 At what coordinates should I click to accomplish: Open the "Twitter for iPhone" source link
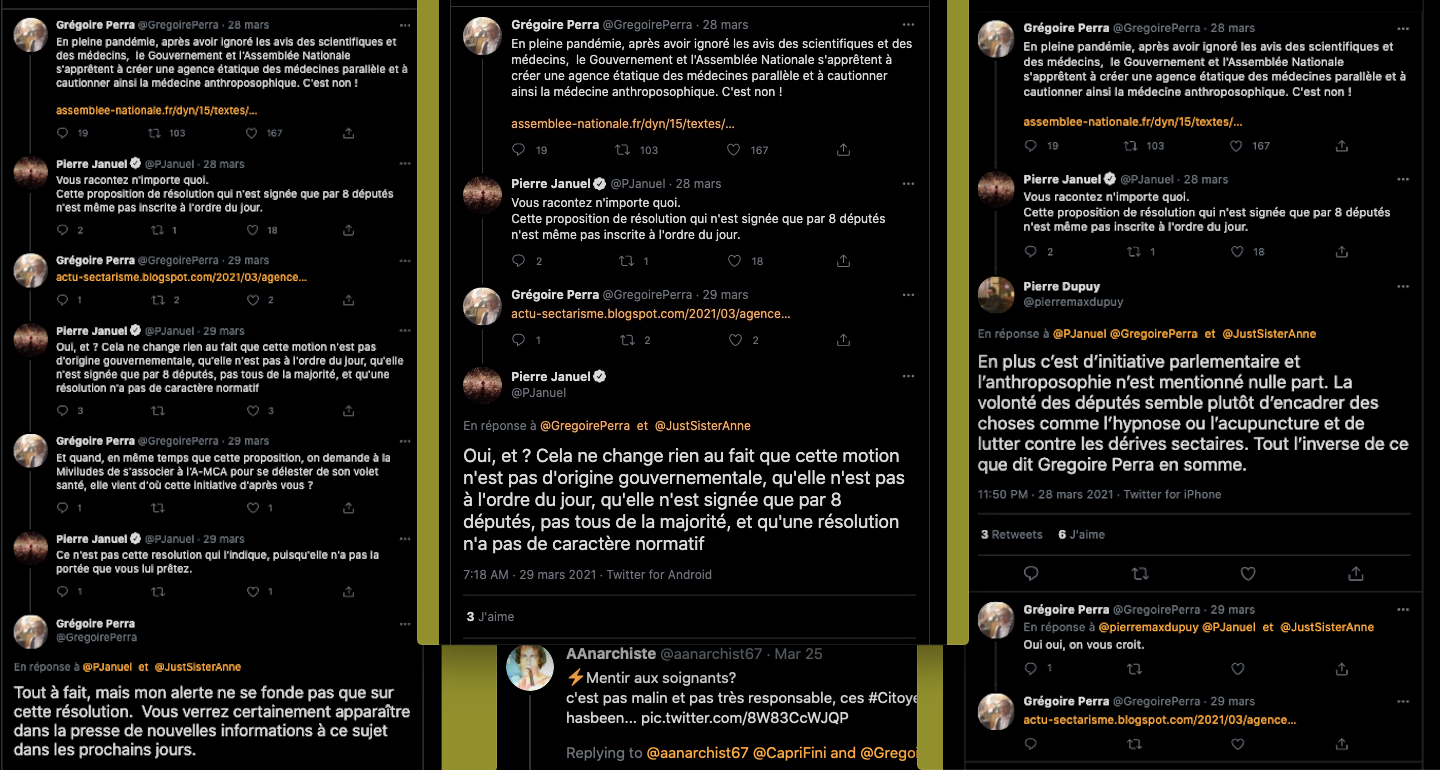(1172, 495)
